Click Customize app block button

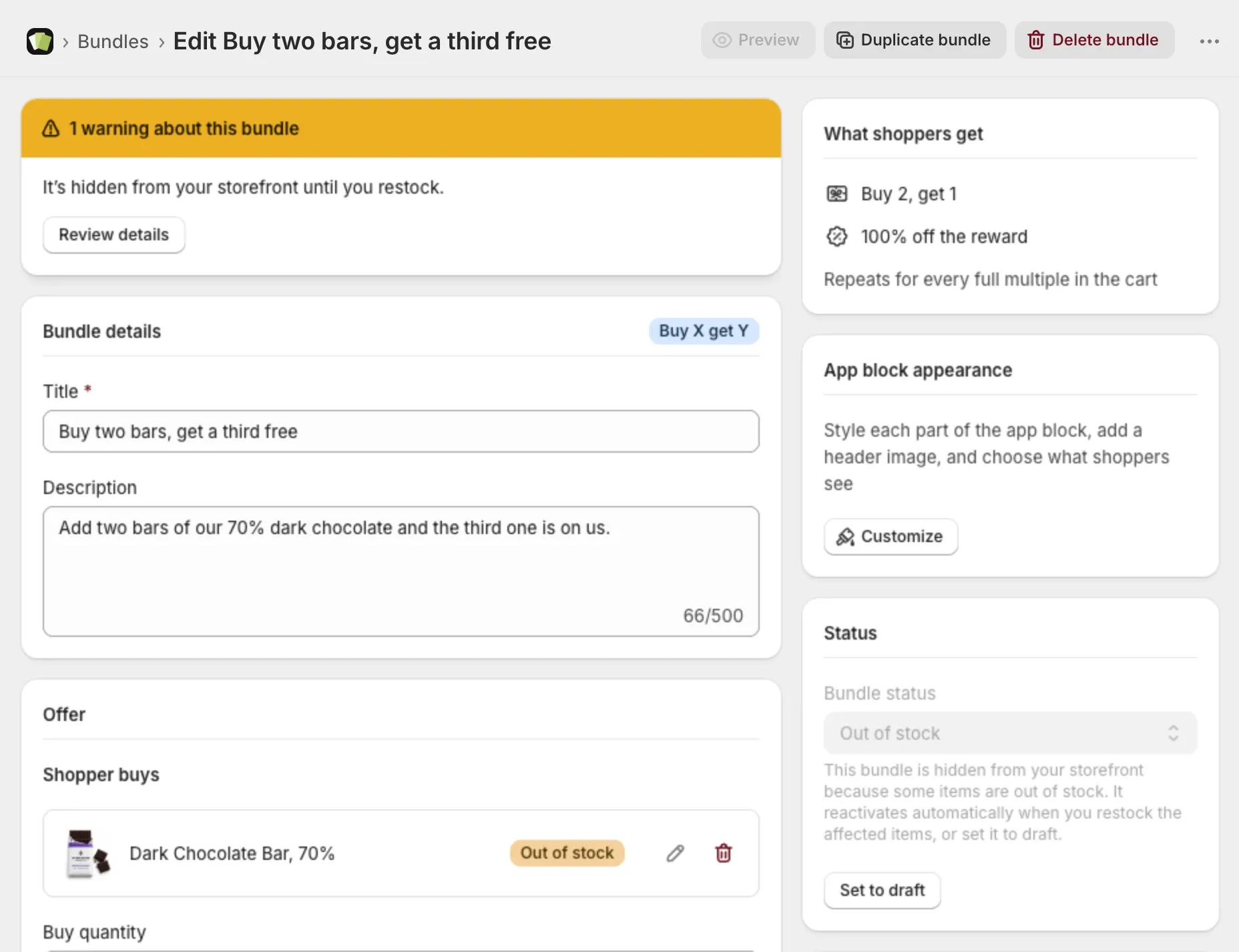[x=891, y=537]
